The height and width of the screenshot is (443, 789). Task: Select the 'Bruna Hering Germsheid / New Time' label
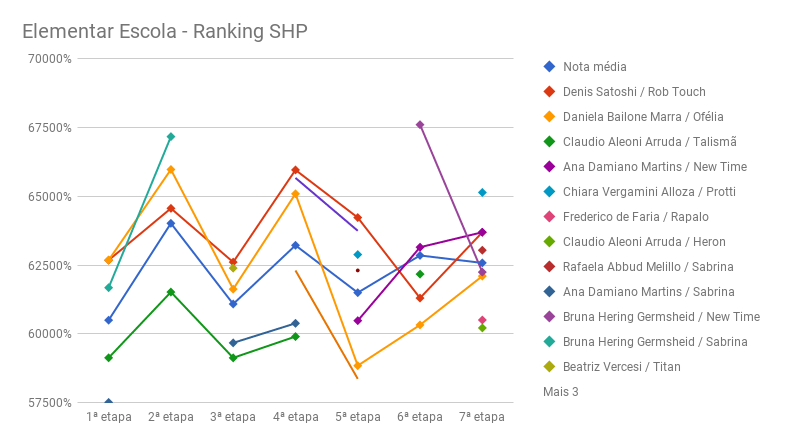tap(661, 317)
